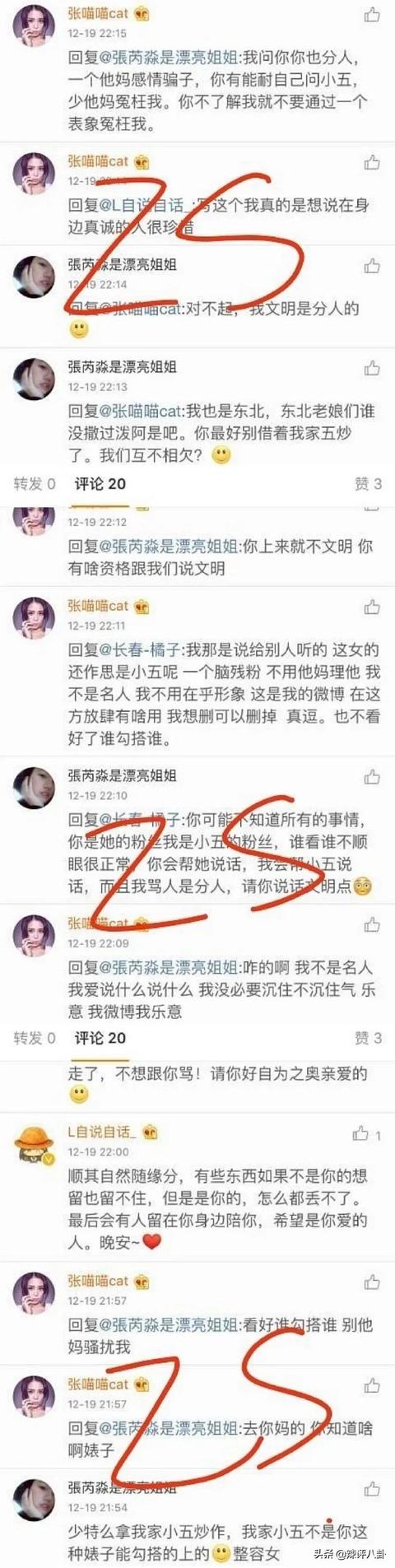Viewport: 395px width, 1568px height.
Task: Open 张喵喵cat's avatar on the 22:15 comment
Action: (35, 26)
